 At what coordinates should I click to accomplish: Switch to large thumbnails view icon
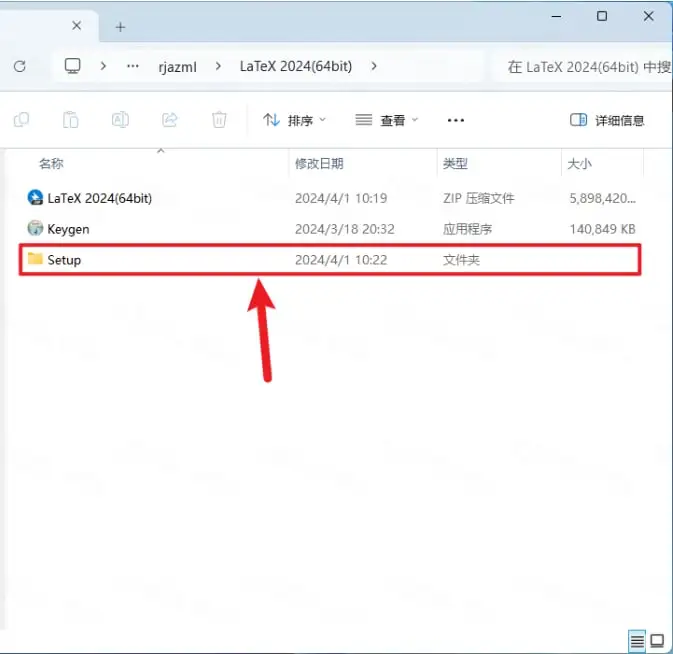click(x=657, y=641)
